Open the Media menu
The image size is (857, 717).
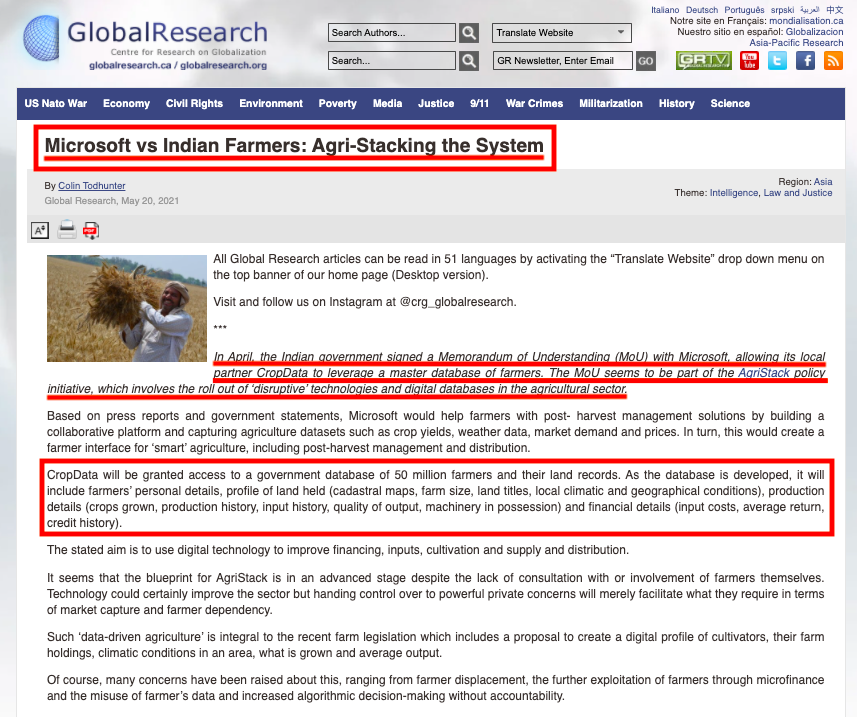tap(388, 103)
